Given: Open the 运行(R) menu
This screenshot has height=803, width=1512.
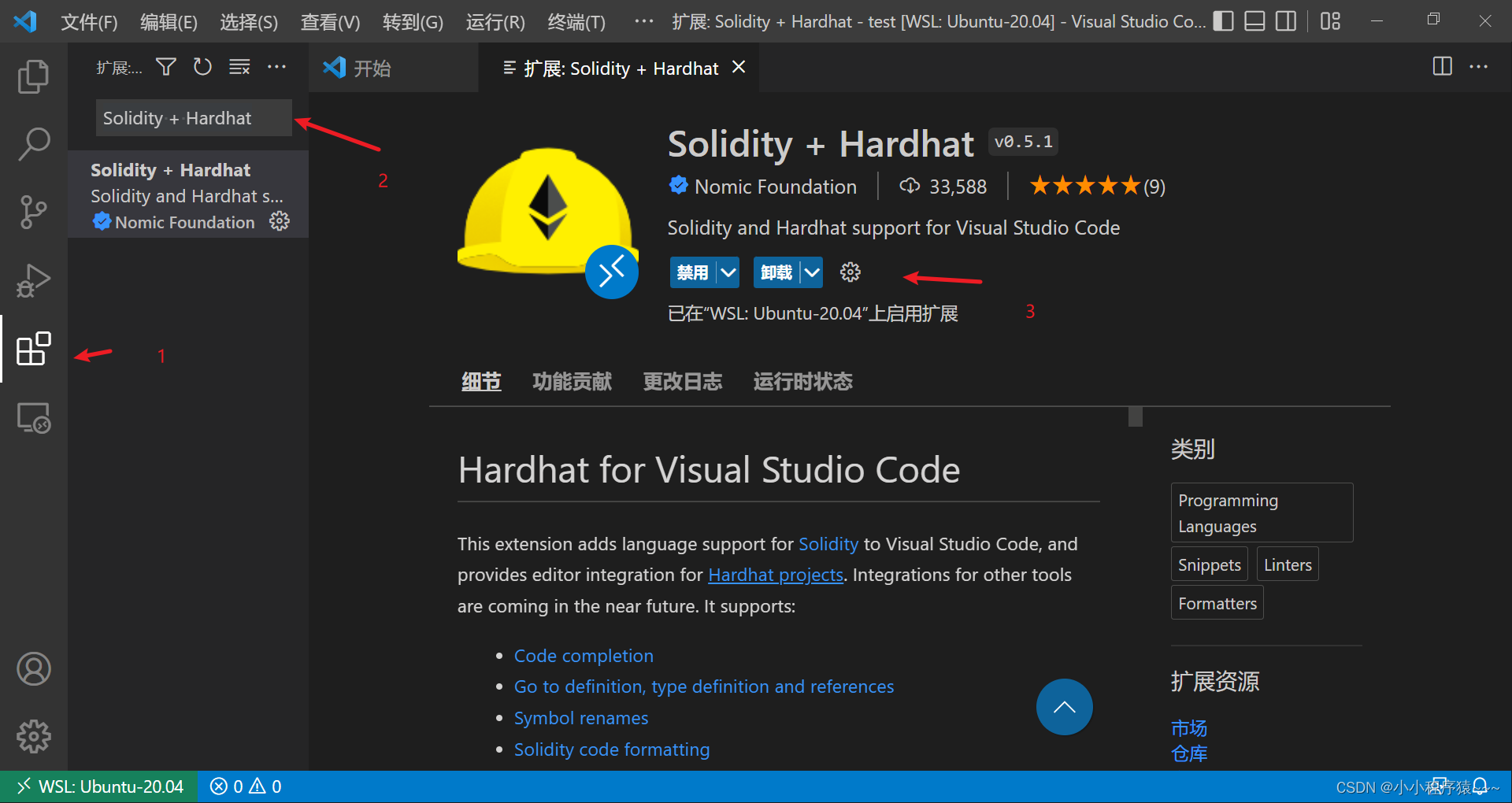Looking at the screenshot, I should [x=495, y=21].
